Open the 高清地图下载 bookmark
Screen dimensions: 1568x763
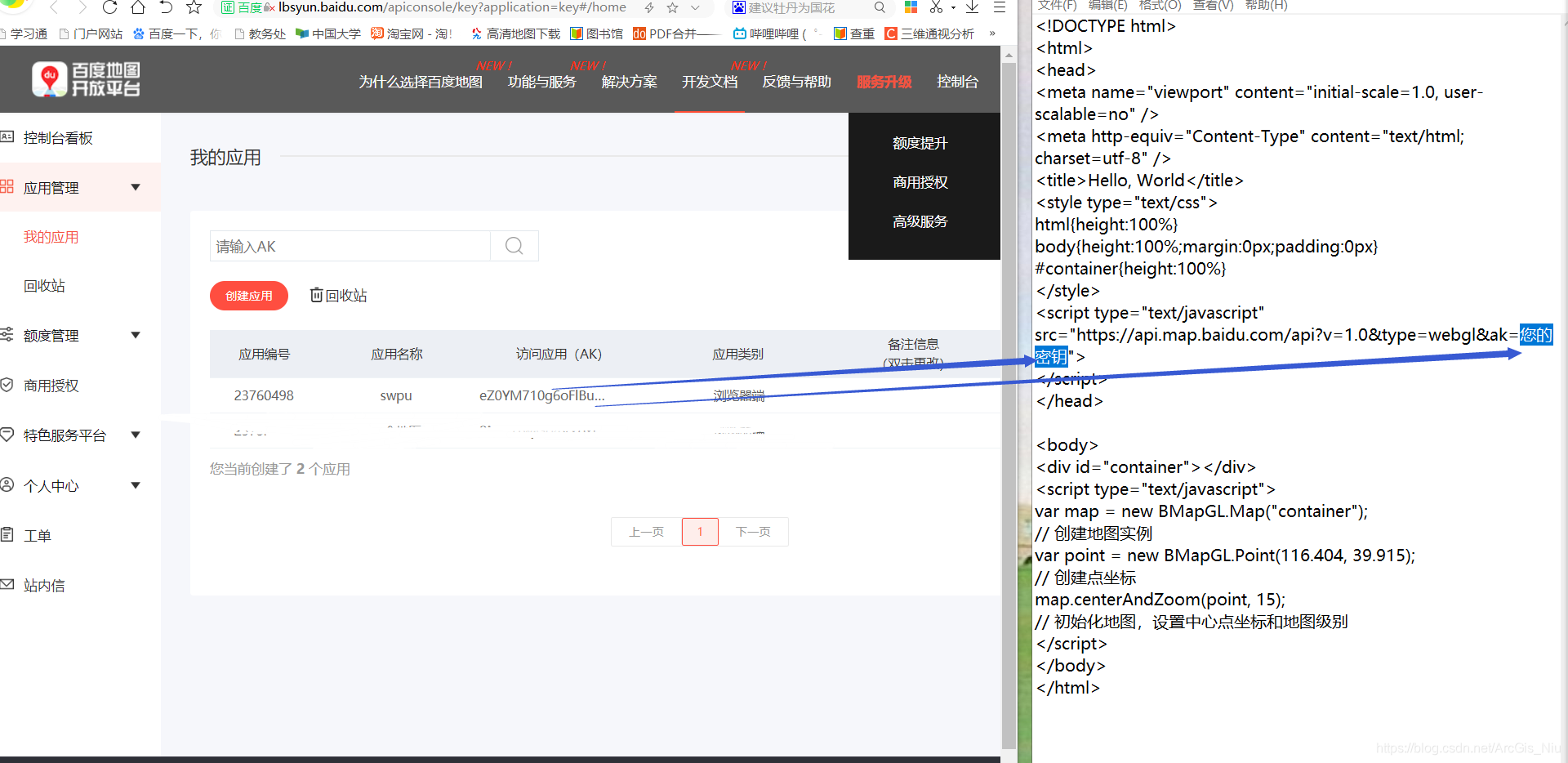[x=515, y=33]
